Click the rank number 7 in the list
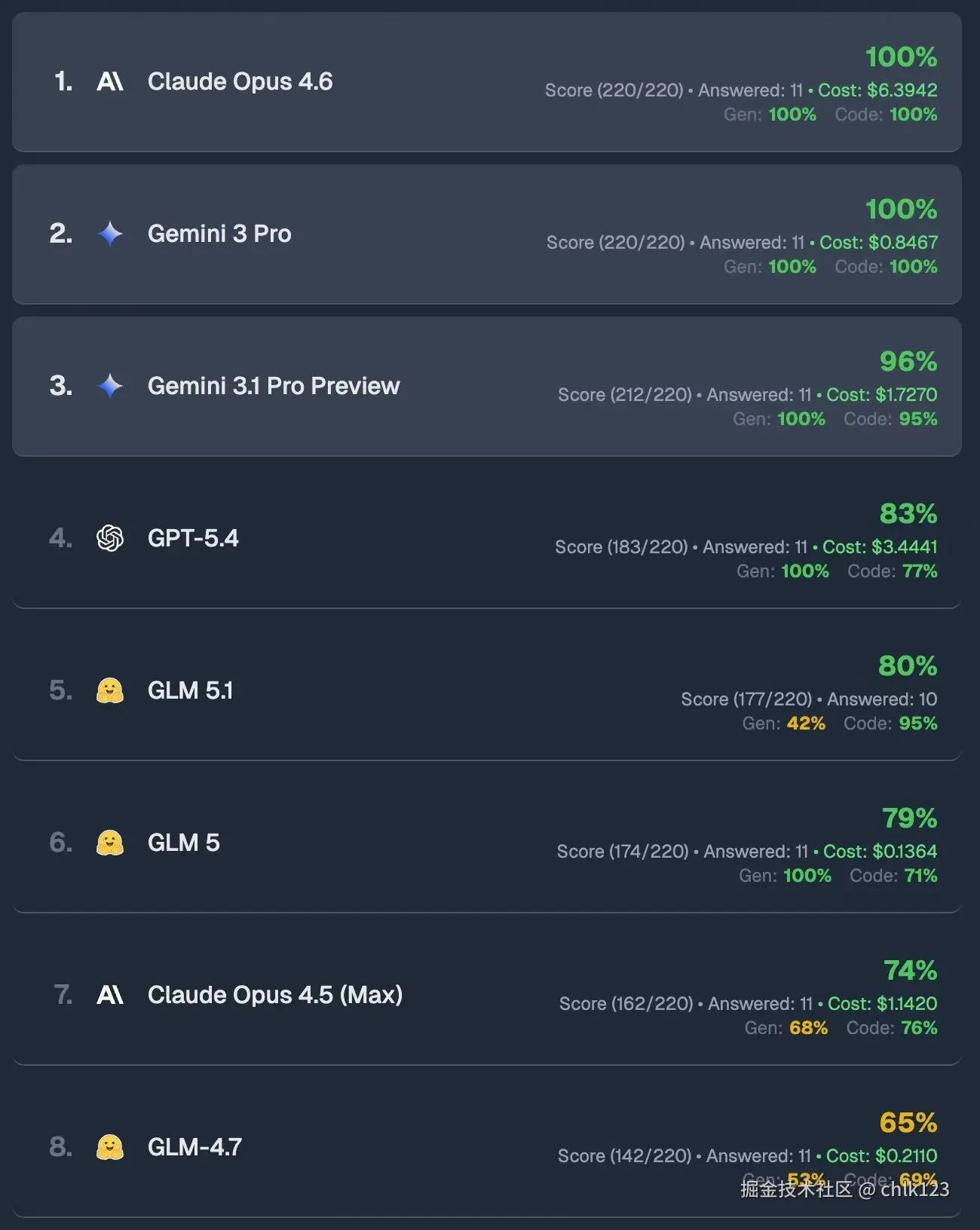Viewport: 980px width, 1230px height. coord(63,995)
